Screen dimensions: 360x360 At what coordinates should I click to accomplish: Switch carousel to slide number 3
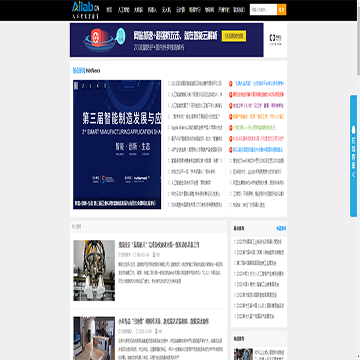90,86
